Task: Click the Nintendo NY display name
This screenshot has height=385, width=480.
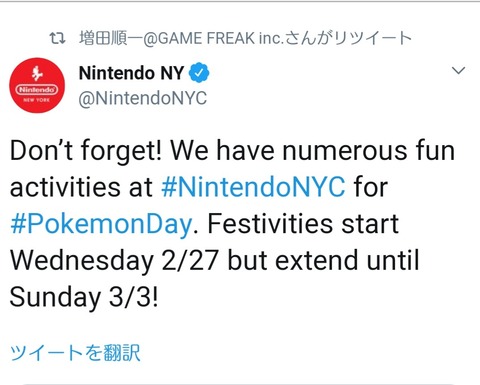Action: [x=131, y=73]
